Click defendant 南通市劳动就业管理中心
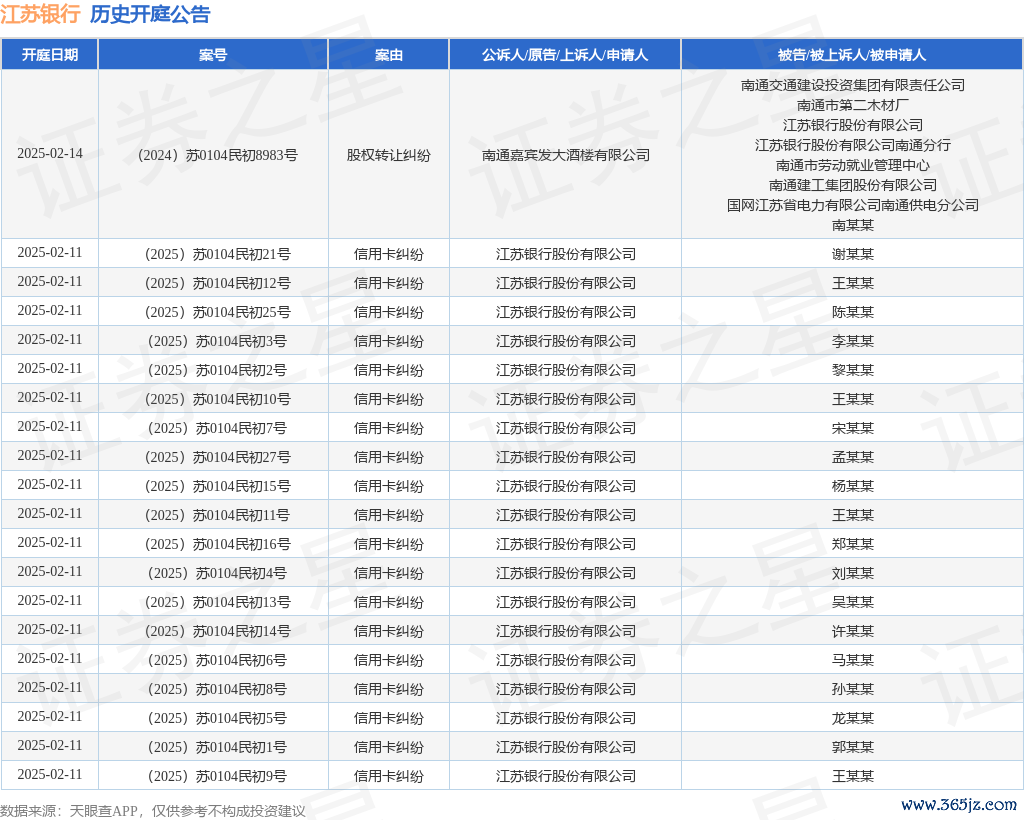Image resolution: width=1024 pixels, height=820 pixels. (852, 165)
